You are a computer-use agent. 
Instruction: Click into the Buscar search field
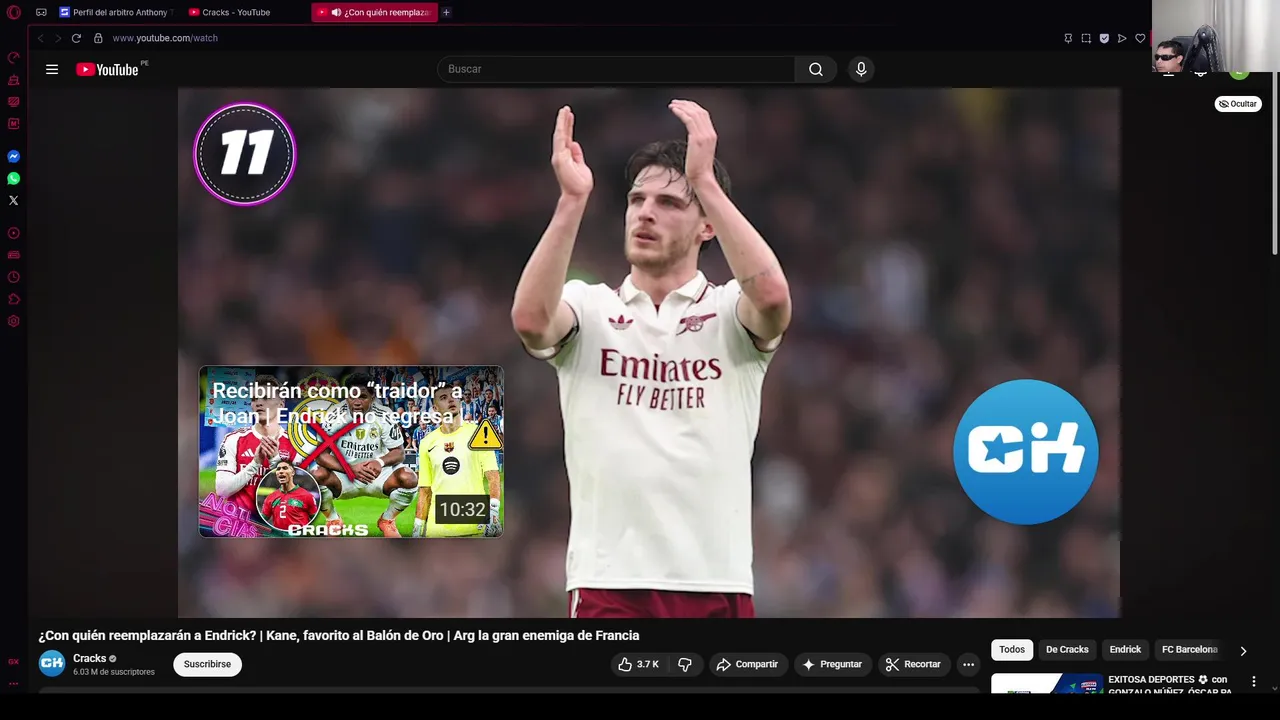(x=616, y=69)
